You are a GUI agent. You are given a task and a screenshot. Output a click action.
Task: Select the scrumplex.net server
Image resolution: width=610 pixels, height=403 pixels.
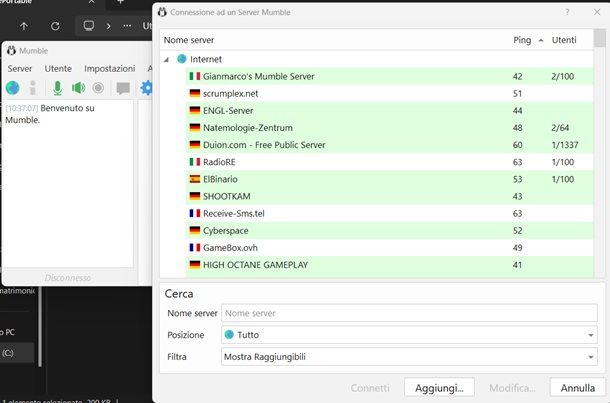tap(389, 93)
